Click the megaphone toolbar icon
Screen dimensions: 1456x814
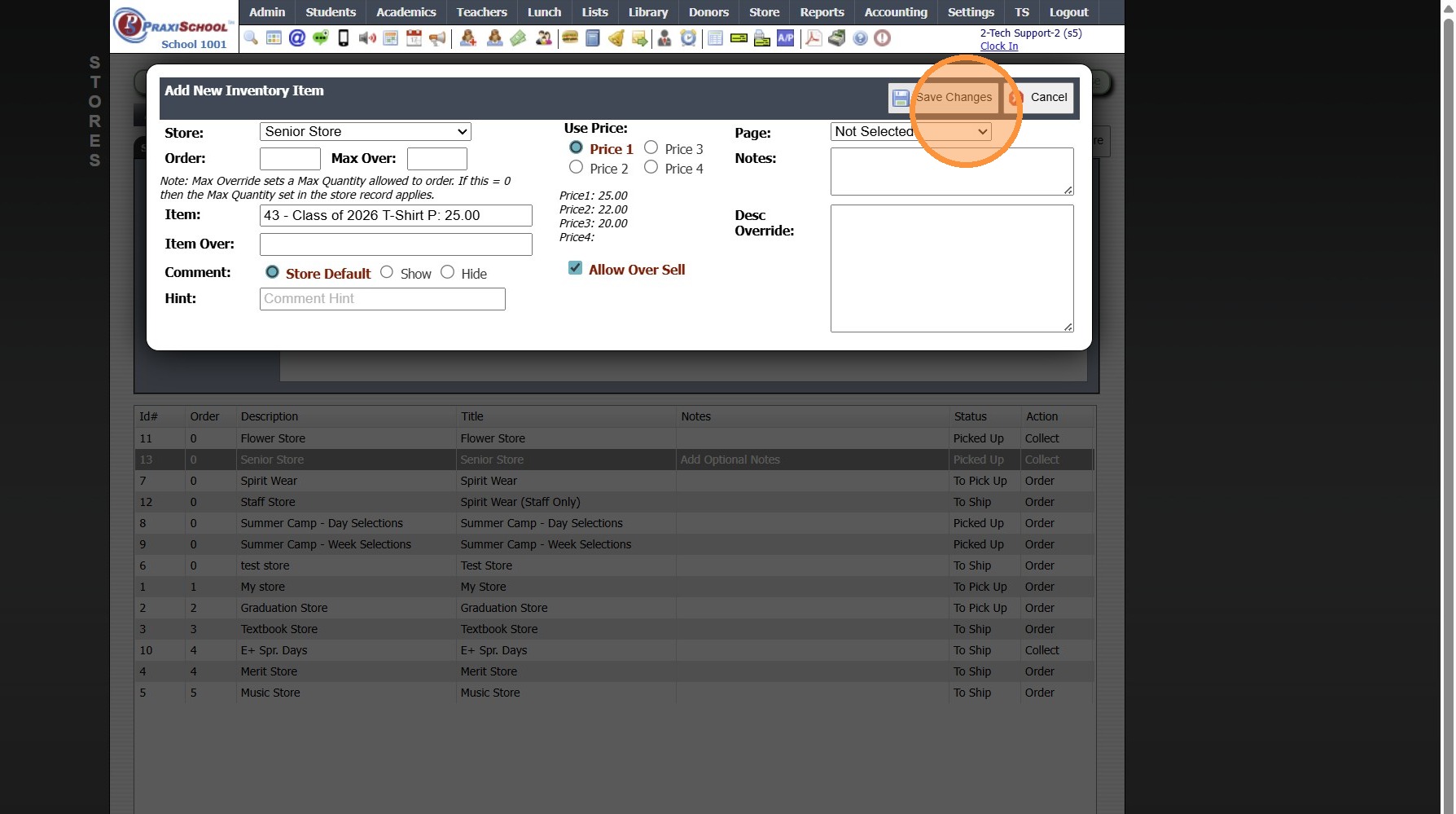pos(437,38)
